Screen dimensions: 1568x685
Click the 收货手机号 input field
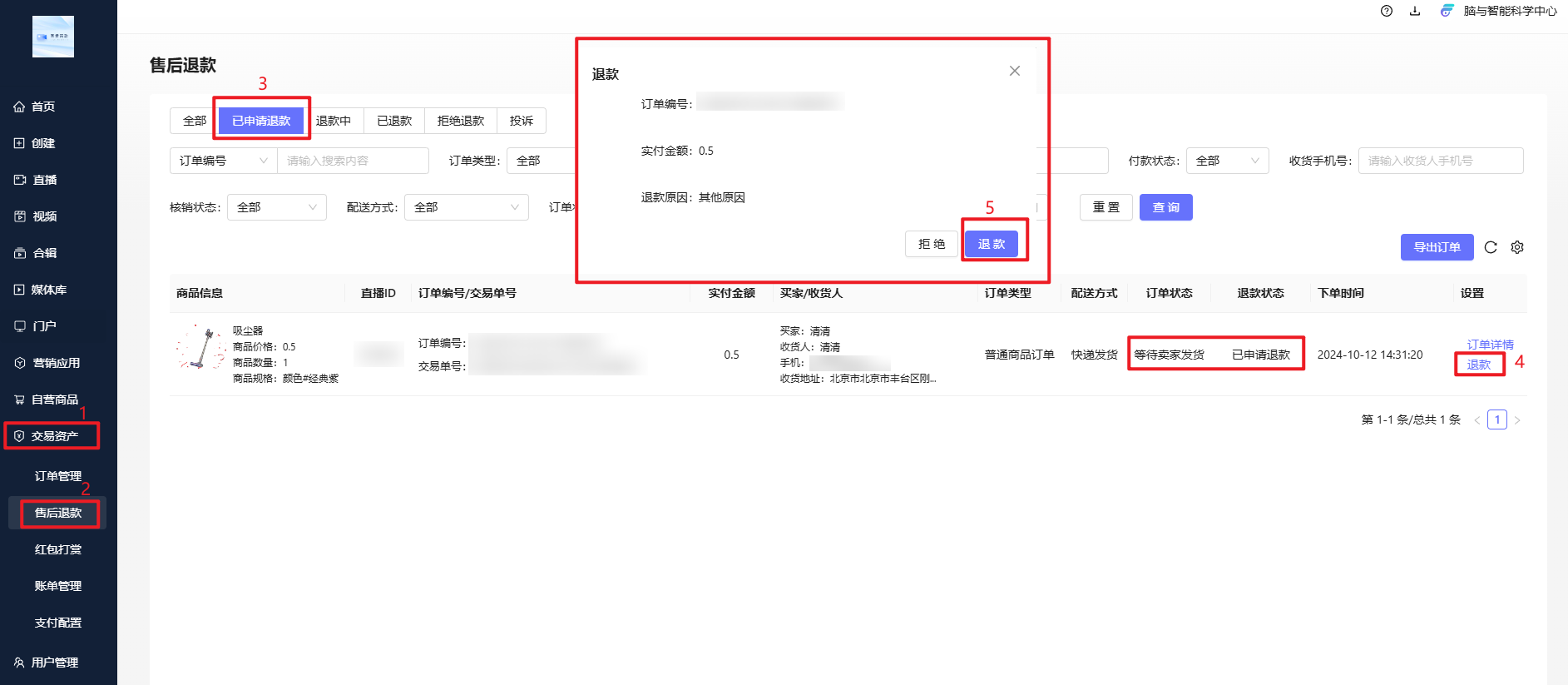1440,161
